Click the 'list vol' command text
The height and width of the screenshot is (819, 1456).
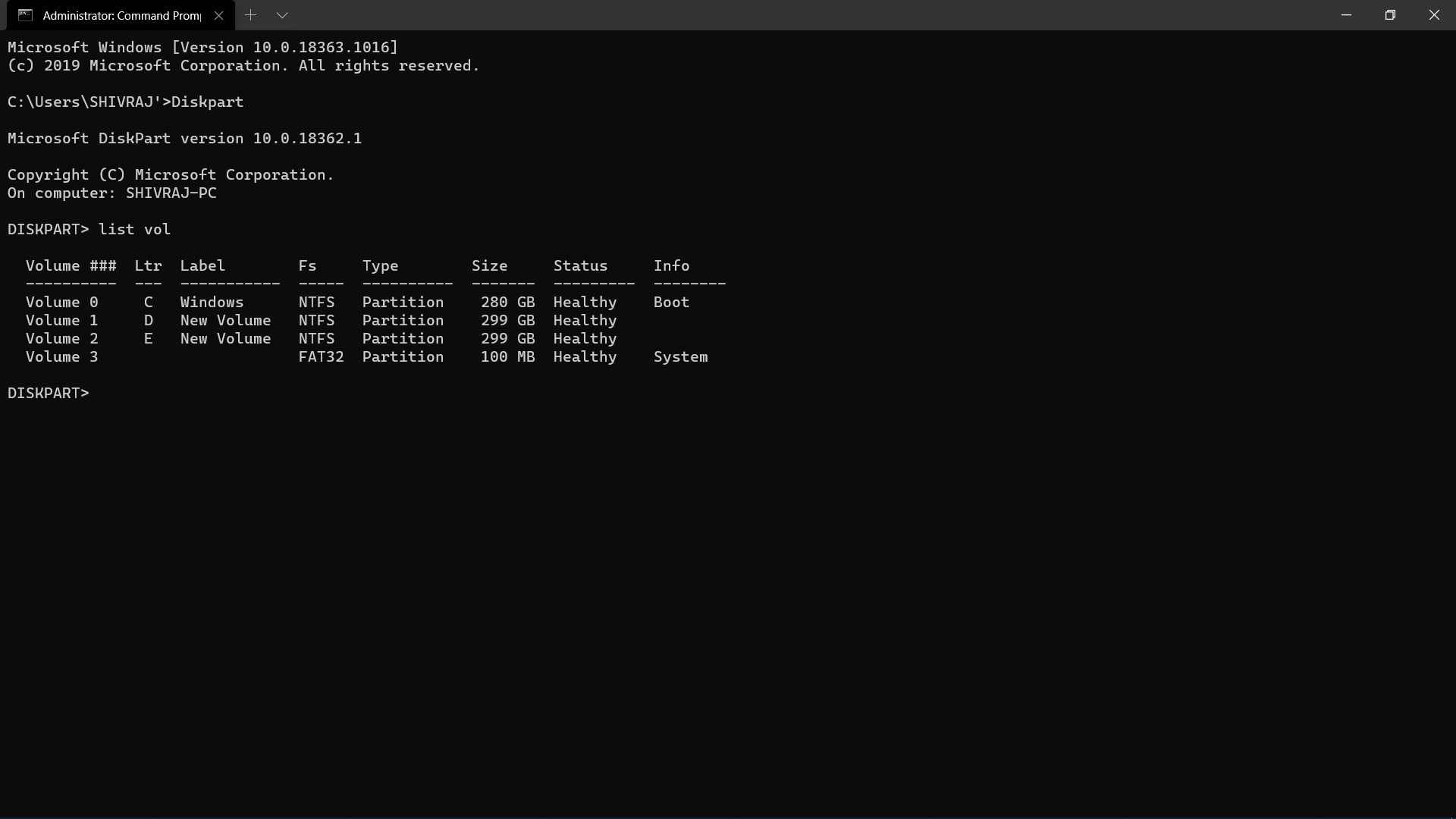coord(134,229)
